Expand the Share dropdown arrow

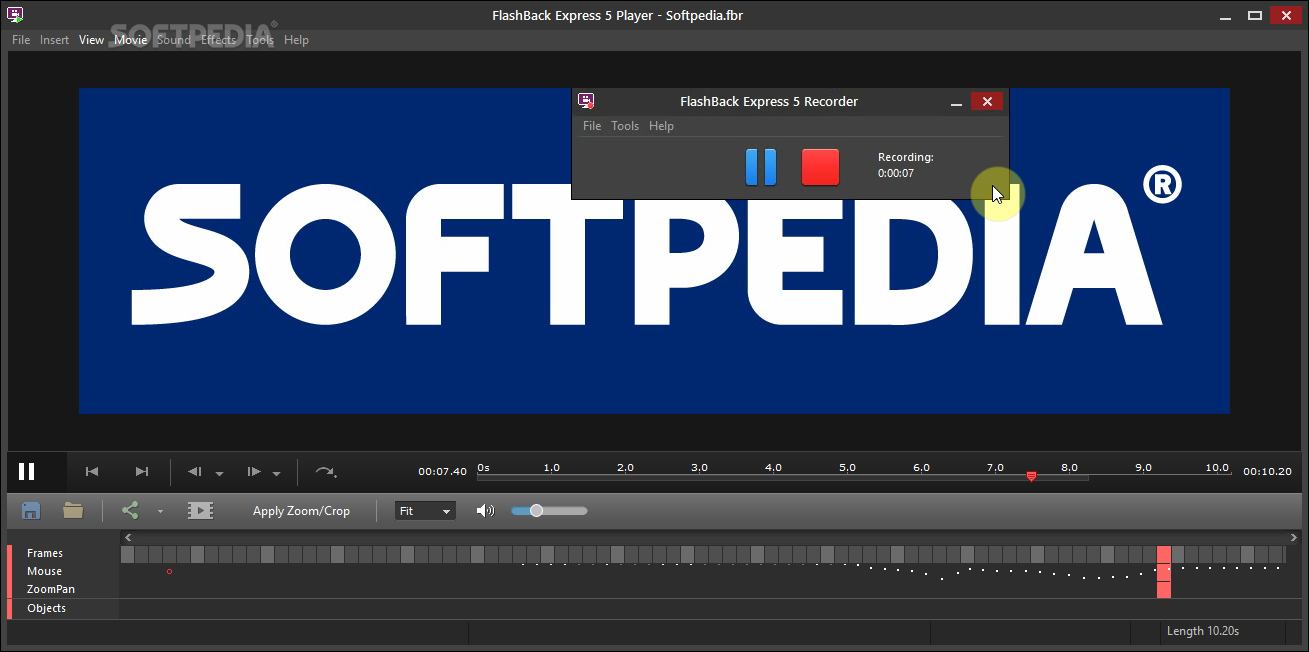[160, 512]
